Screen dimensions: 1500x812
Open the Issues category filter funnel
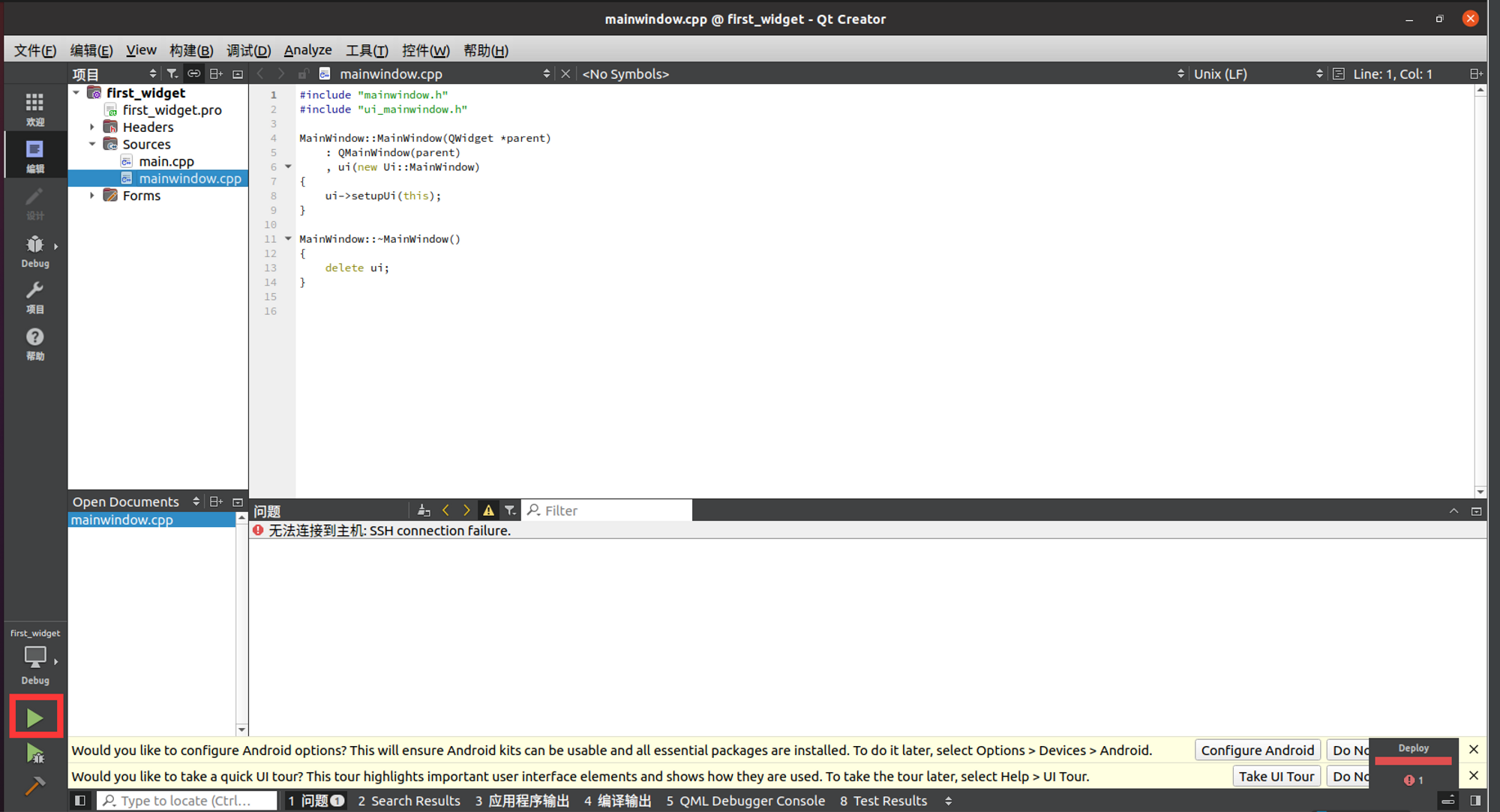coord(510,510)
